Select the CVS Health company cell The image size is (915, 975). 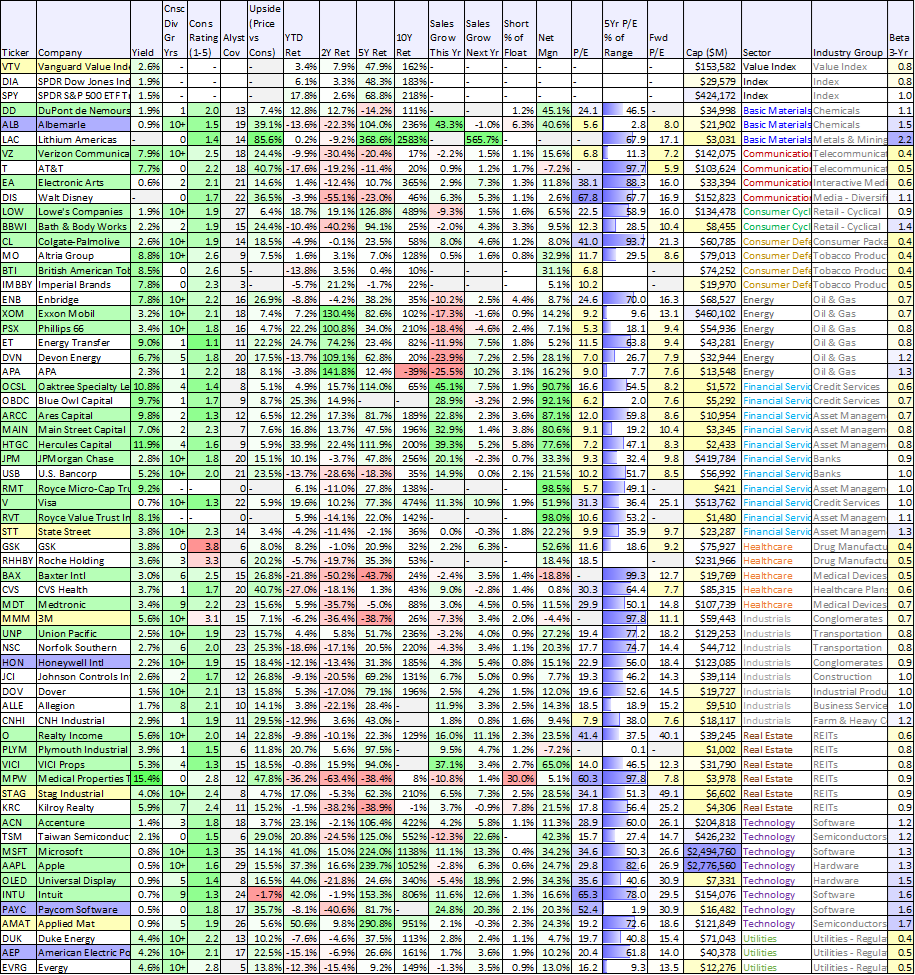coord(83,589)
